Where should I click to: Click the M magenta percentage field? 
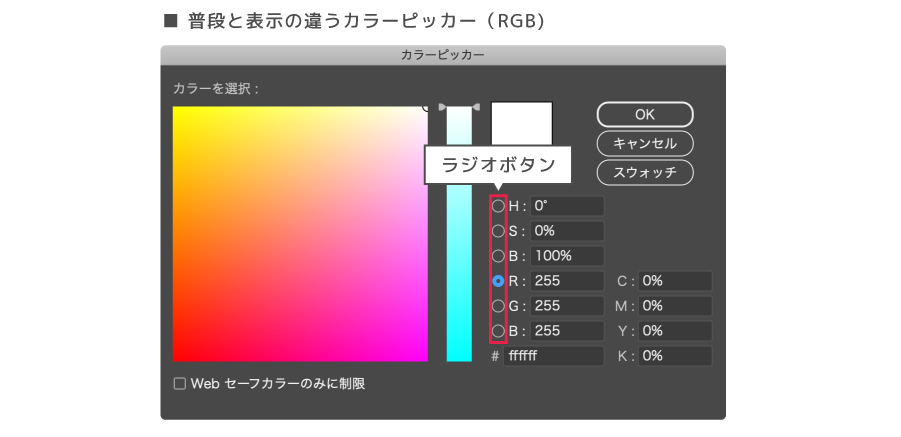[675, 306]
